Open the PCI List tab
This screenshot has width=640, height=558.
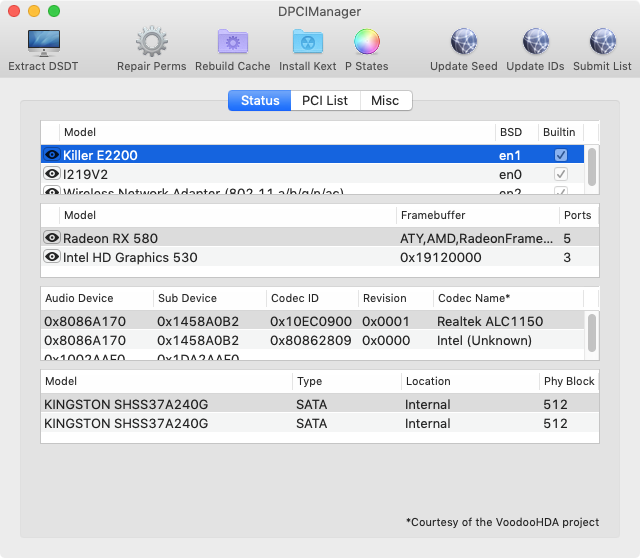[x=325, y=100]
